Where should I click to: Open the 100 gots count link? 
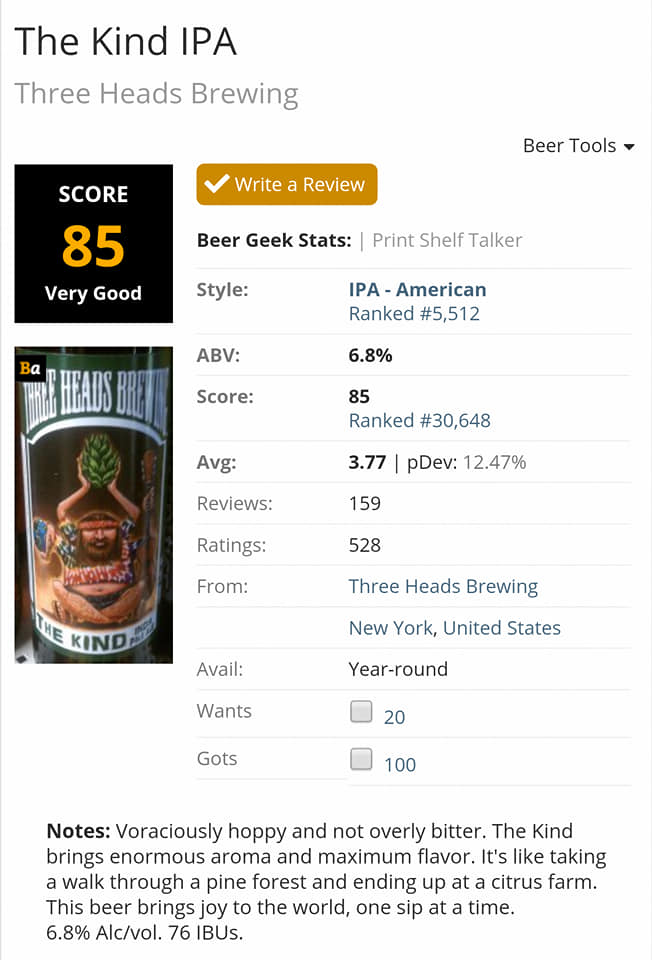(400, 765)
